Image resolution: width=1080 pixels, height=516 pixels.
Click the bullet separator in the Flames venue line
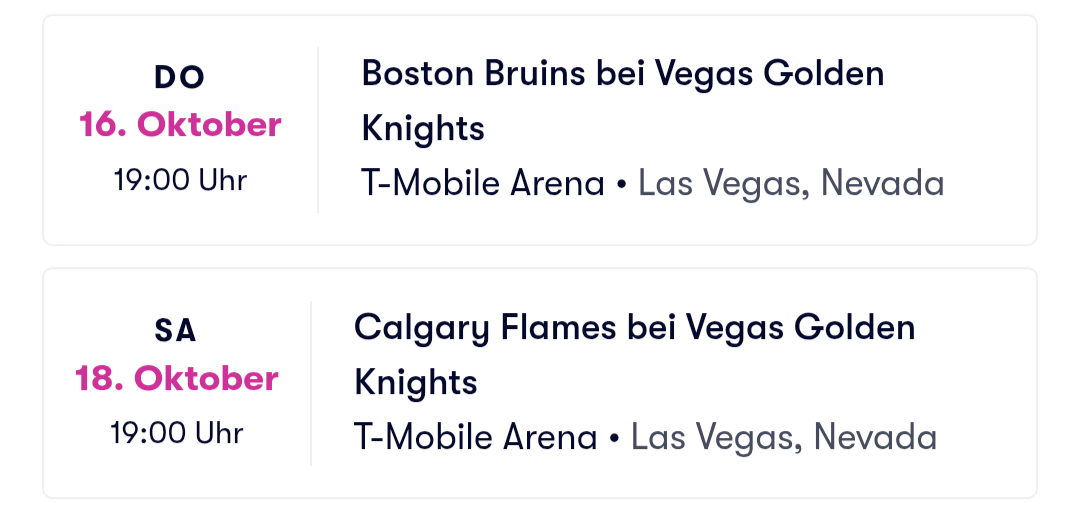614,439
